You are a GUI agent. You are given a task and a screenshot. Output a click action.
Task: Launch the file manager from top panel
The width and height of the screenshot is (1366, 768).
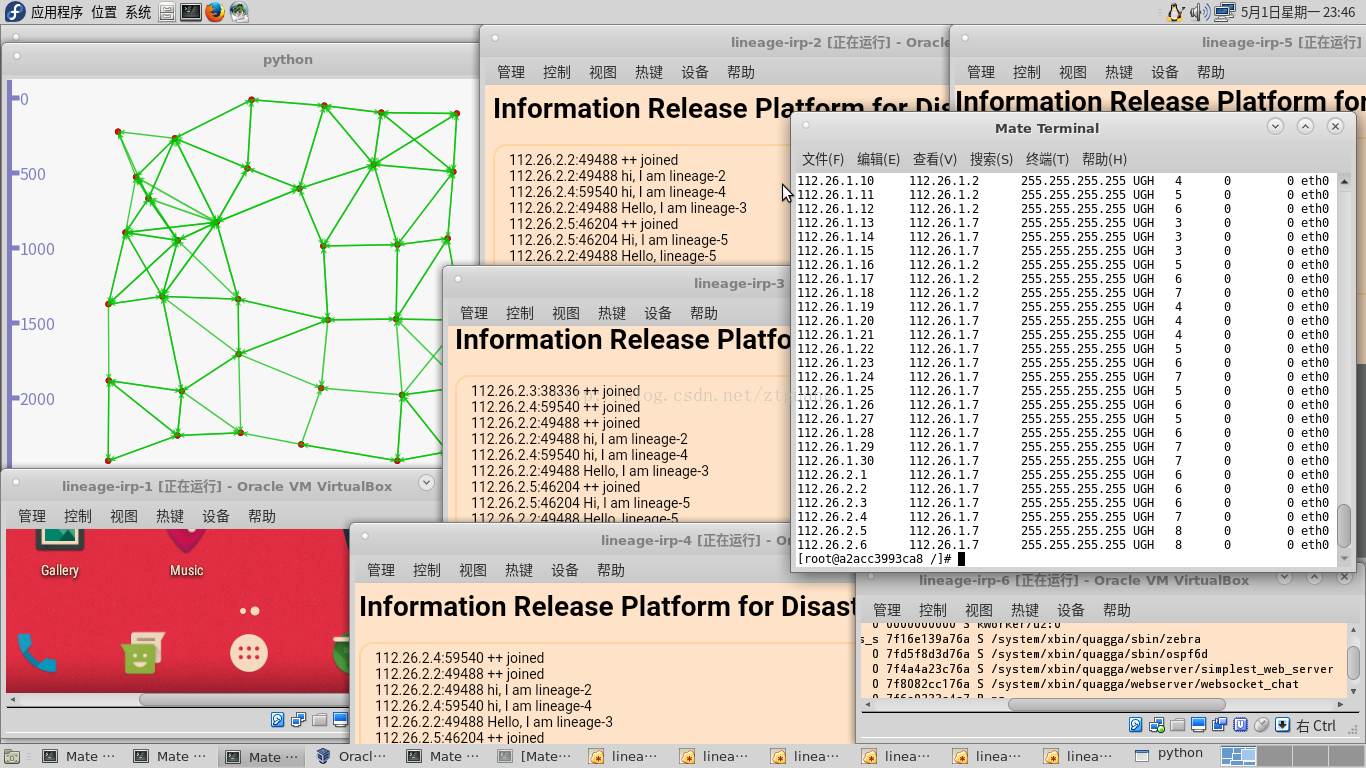(x=167, y=12)
